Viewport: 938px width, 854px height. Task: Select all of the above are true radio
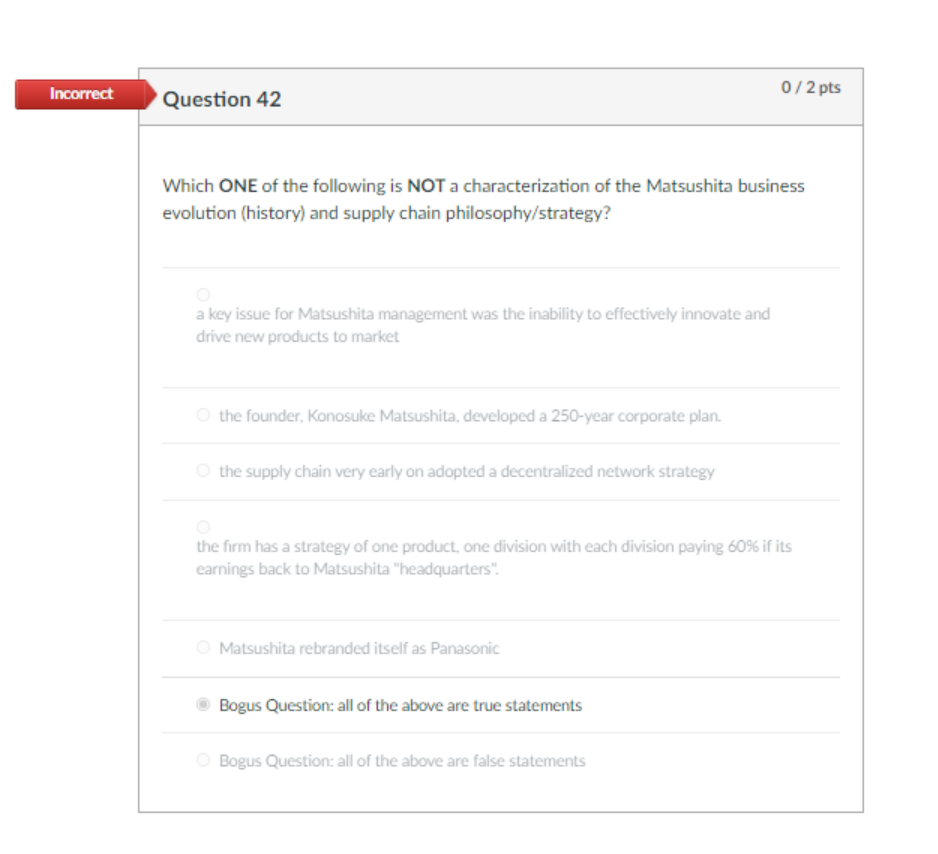click(203, 704)
